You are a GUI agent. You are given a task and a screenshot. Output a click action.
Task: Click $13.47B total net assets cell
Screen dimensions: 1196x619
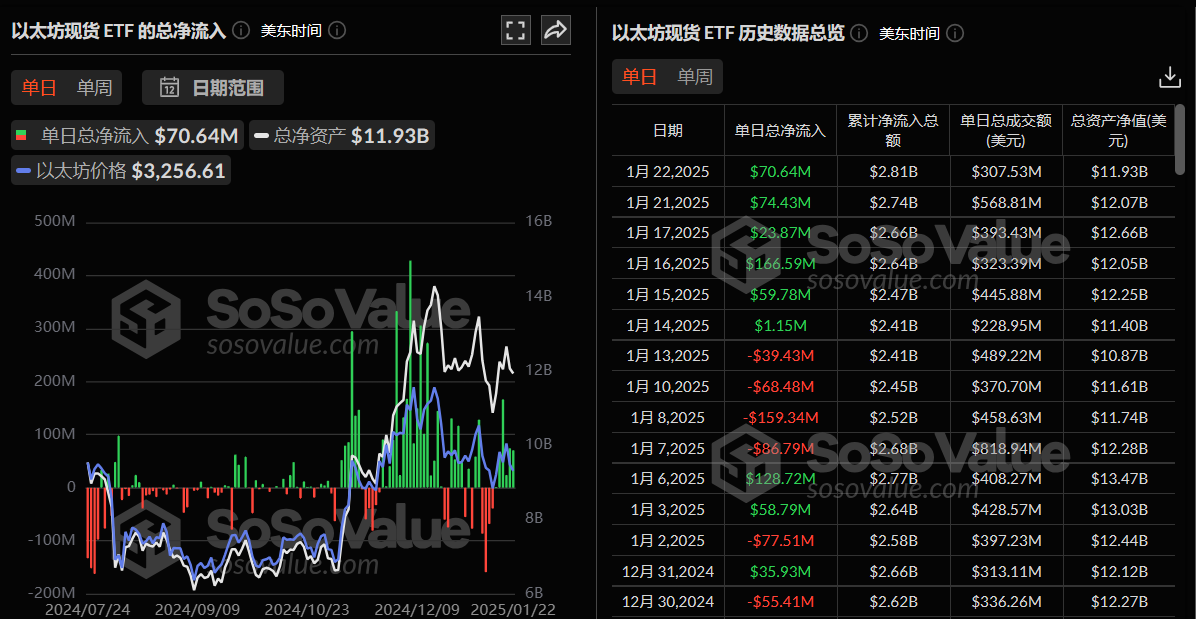[1118, 479]
